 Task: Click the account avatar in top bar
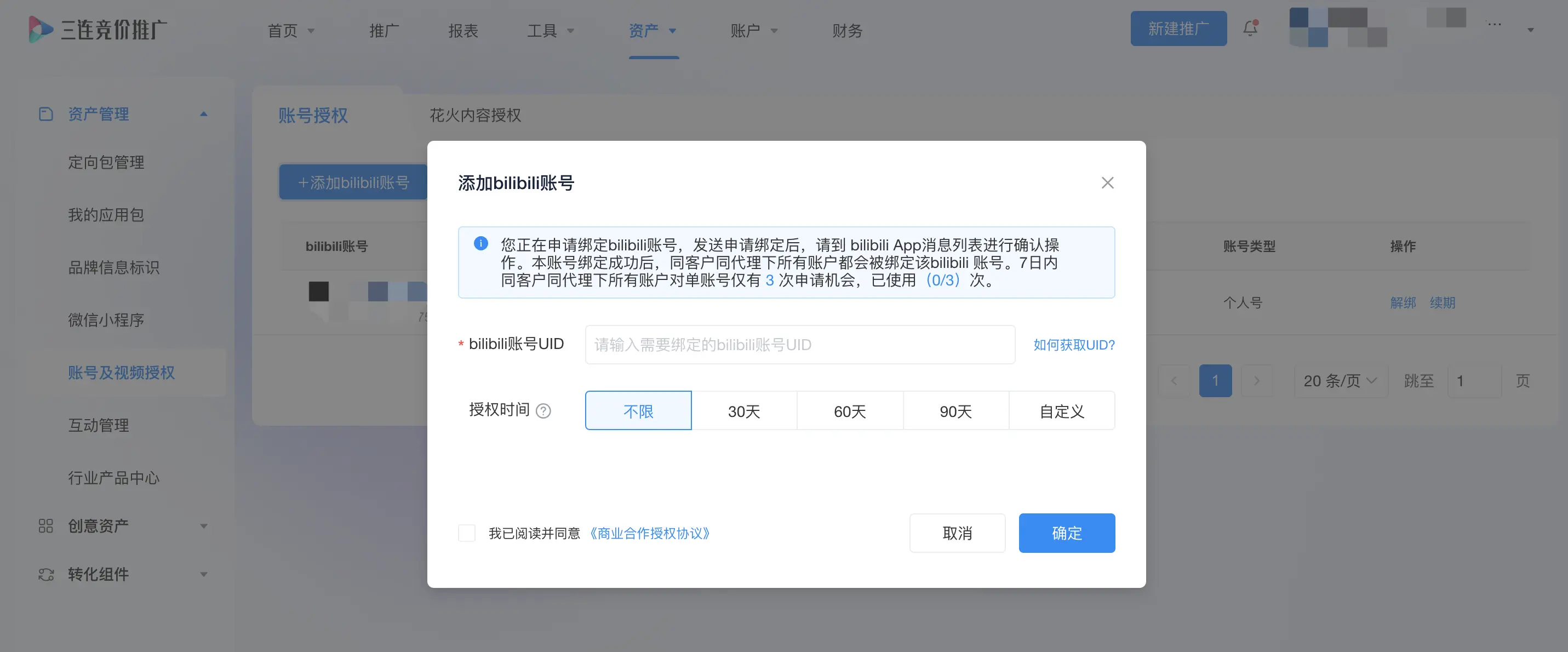1338,27
